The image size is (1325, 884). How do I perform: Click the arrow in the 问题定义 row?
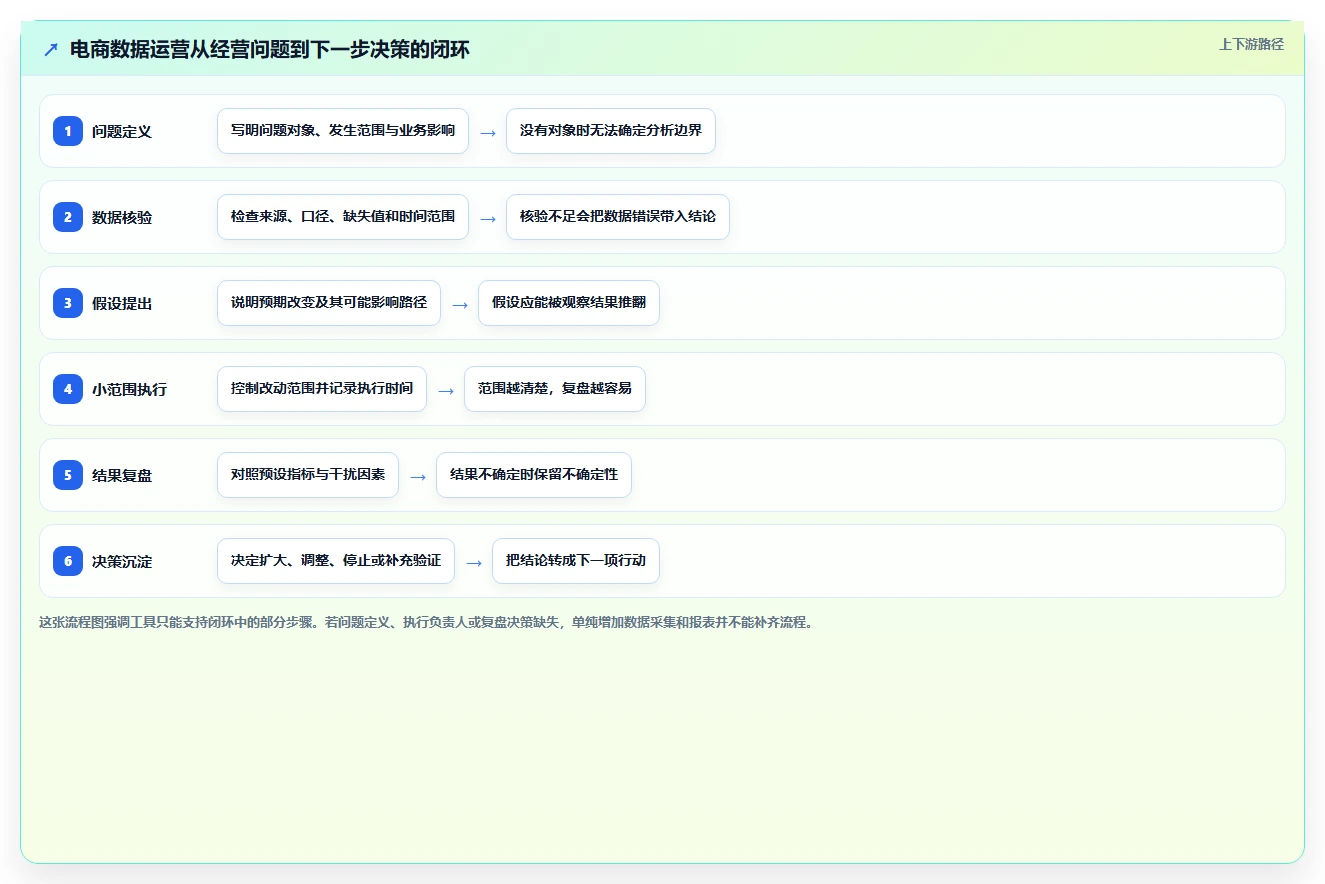coord(488,132)
